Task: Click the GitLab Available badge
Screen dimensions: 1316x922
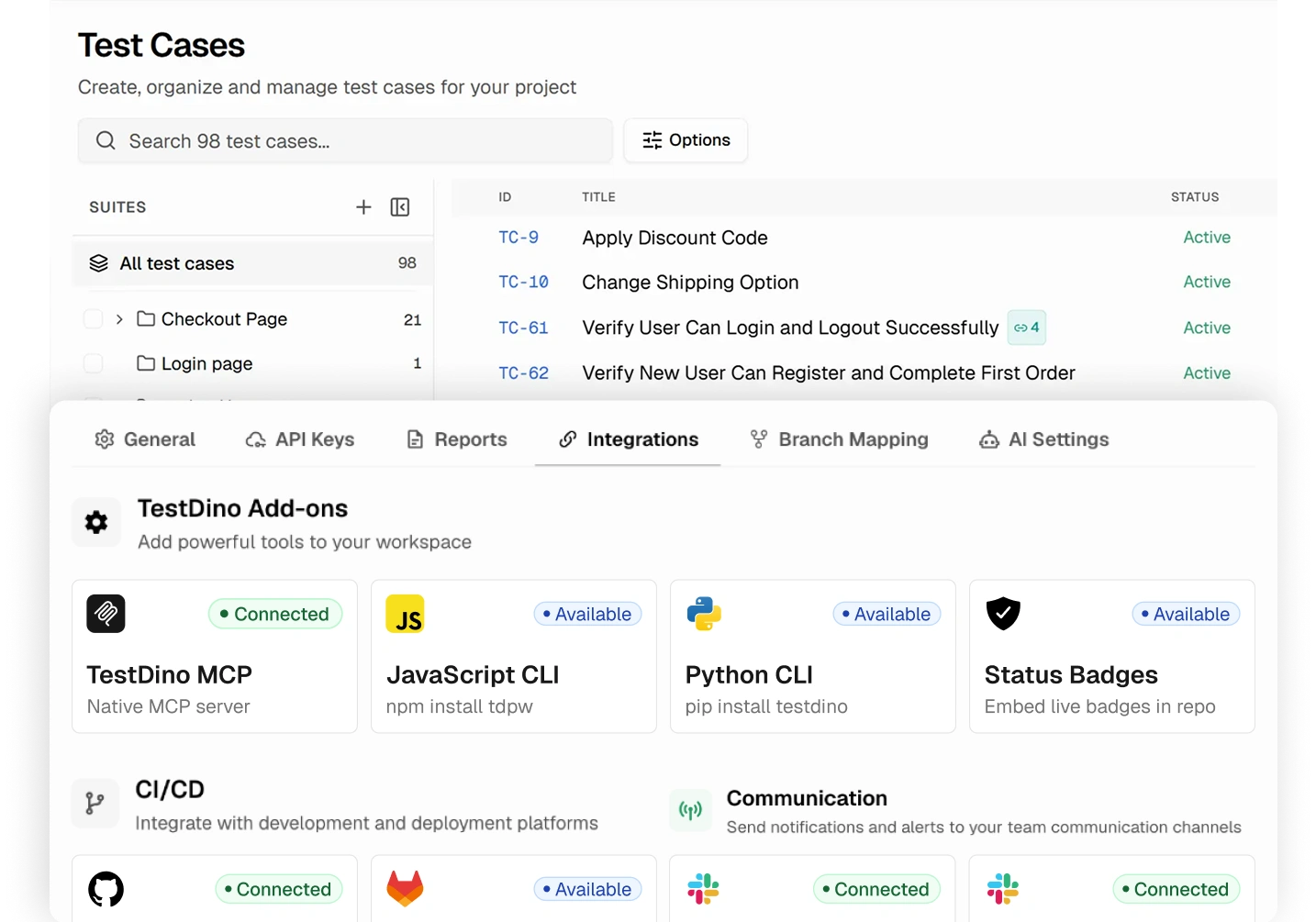Action: click(x=587, y=889)
